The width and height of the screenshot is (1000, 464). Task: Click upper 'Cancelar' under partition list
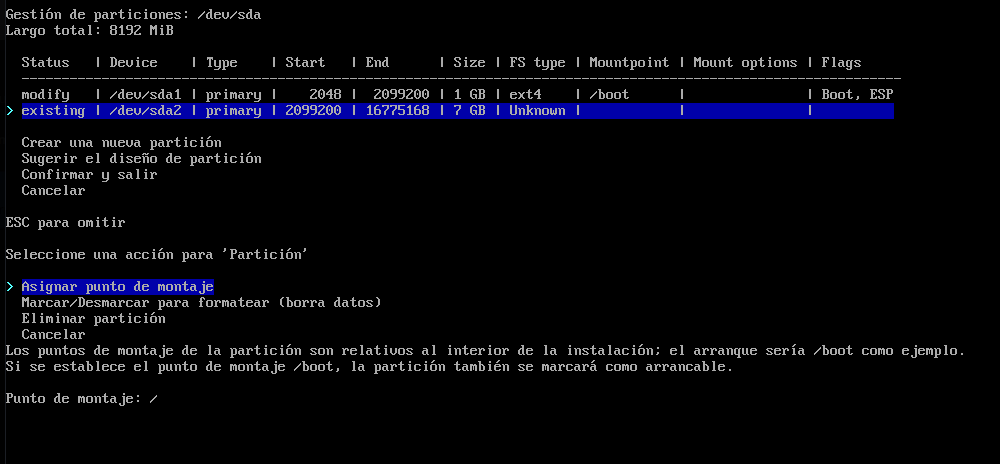click(53, 190)
